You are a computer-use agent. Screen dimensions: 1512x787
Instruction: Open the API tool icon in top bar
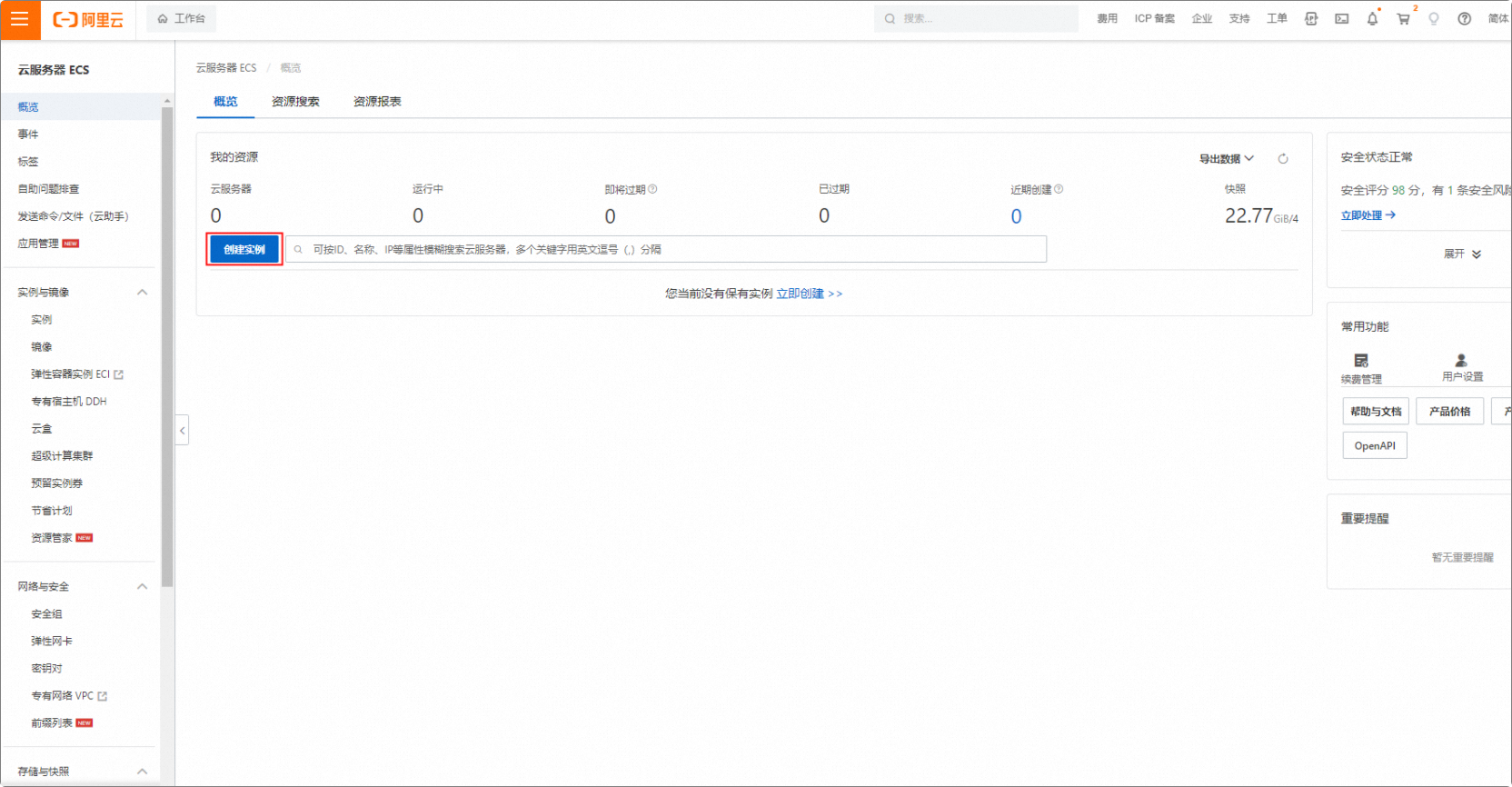click(1311, 18)
